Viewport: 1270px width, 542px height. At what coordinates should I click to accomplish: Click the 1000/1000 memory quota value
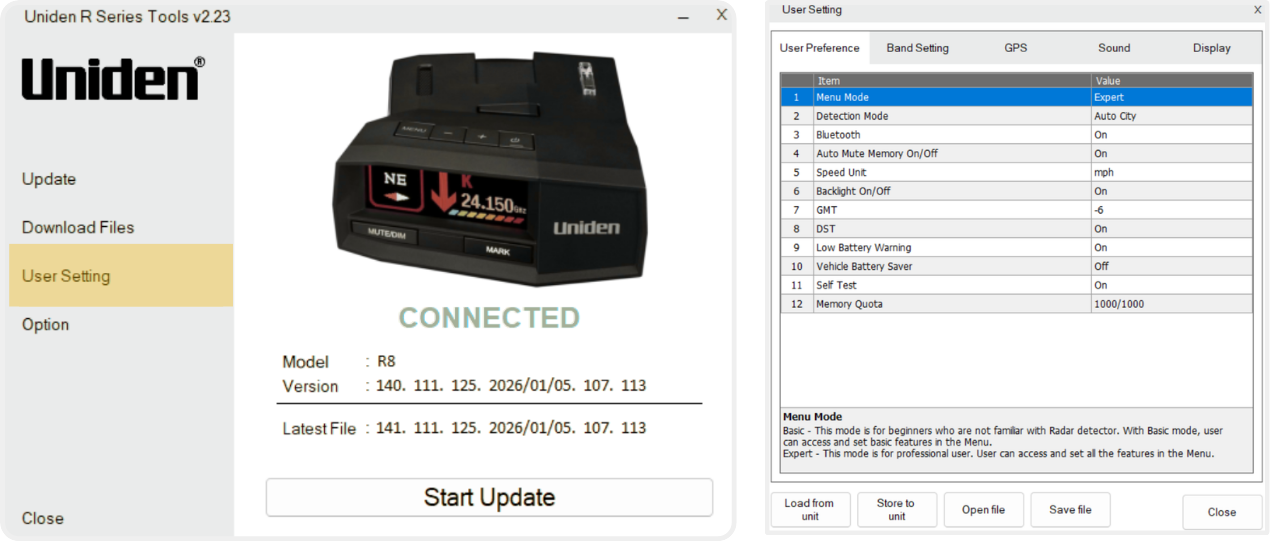point(1172,304)
